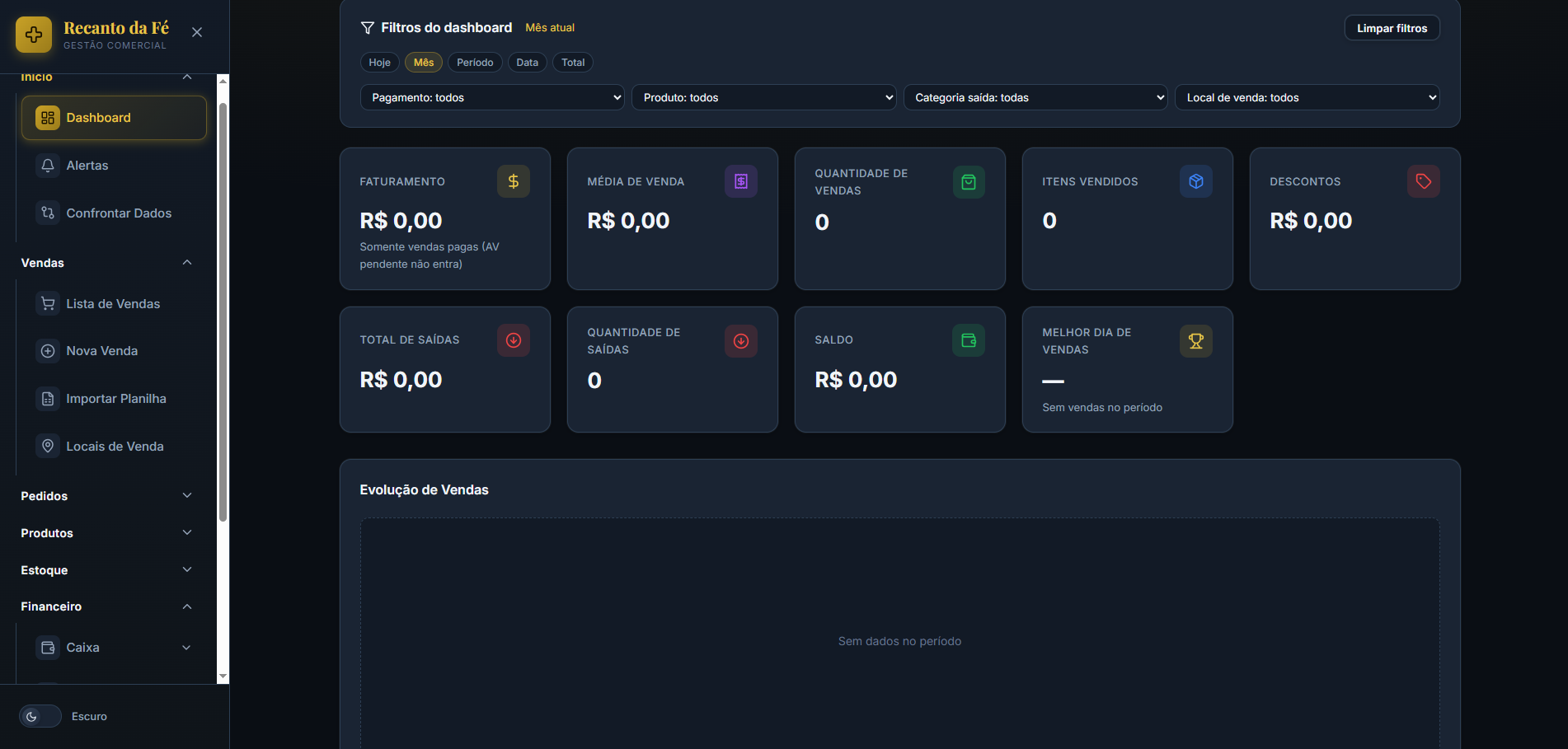1568x749 pixels.
Task: Open the Alertas menu item
Action: 114,166
